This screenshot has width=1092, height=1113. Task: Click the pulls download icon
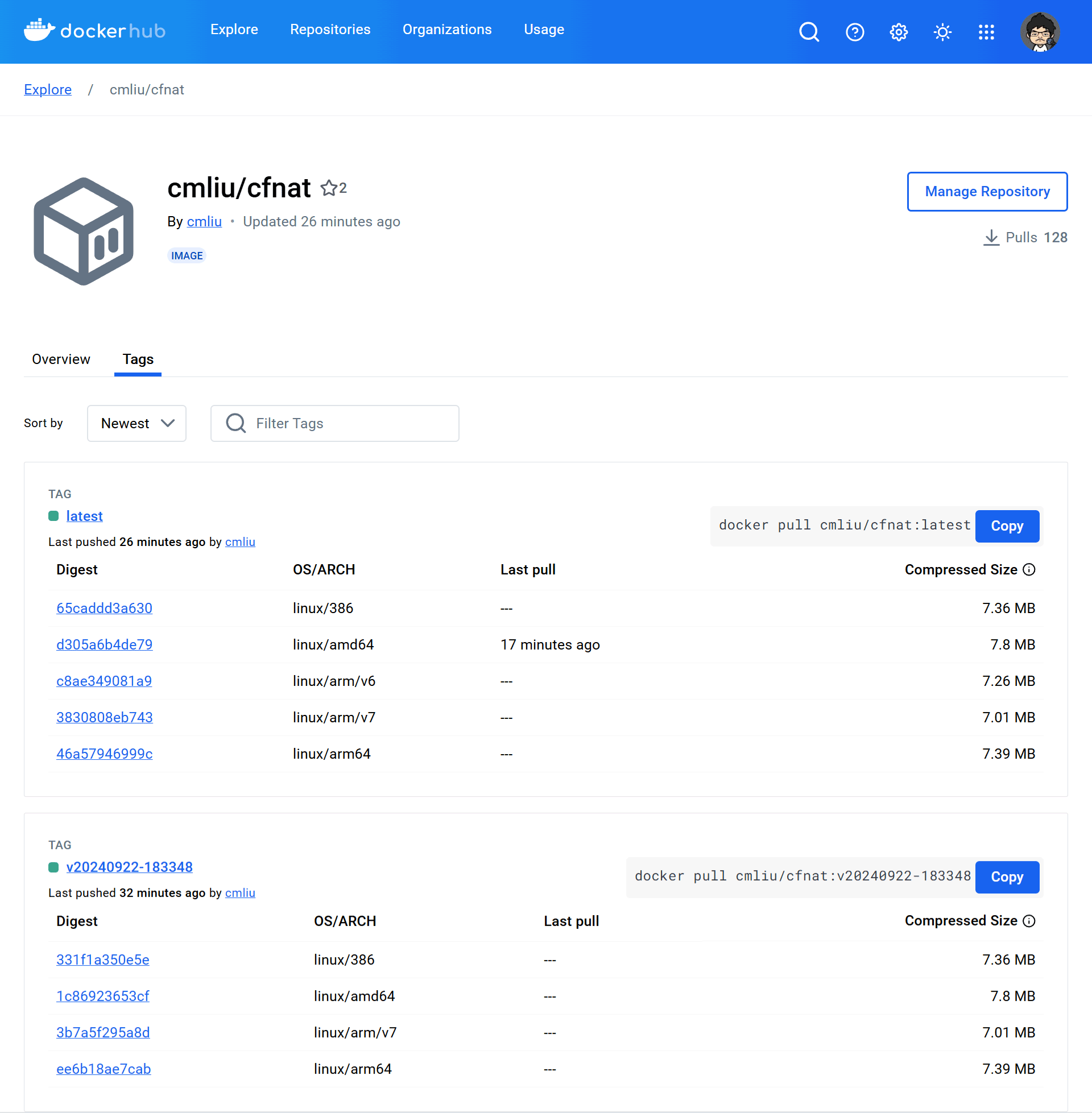pos(991,237)
